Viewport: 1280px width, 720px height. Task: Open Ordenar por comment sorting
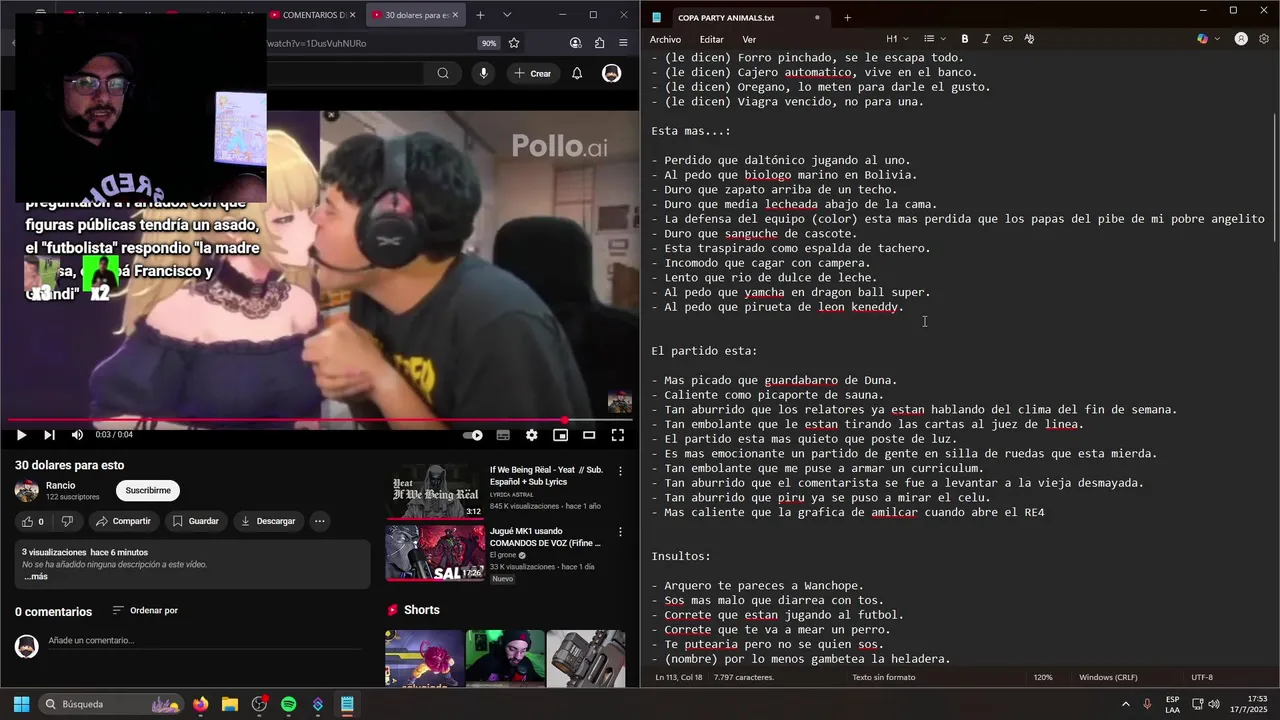pyautogui.click(x=145, y=610)
